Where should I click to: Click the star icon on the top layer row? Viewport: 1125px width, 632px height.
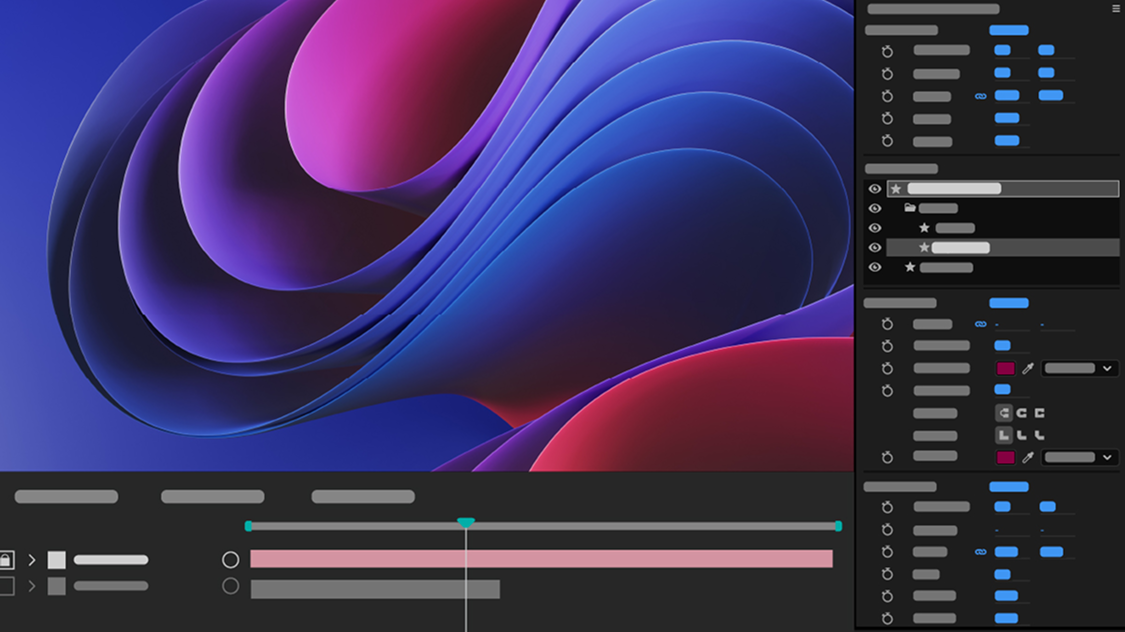click(896, 188)
